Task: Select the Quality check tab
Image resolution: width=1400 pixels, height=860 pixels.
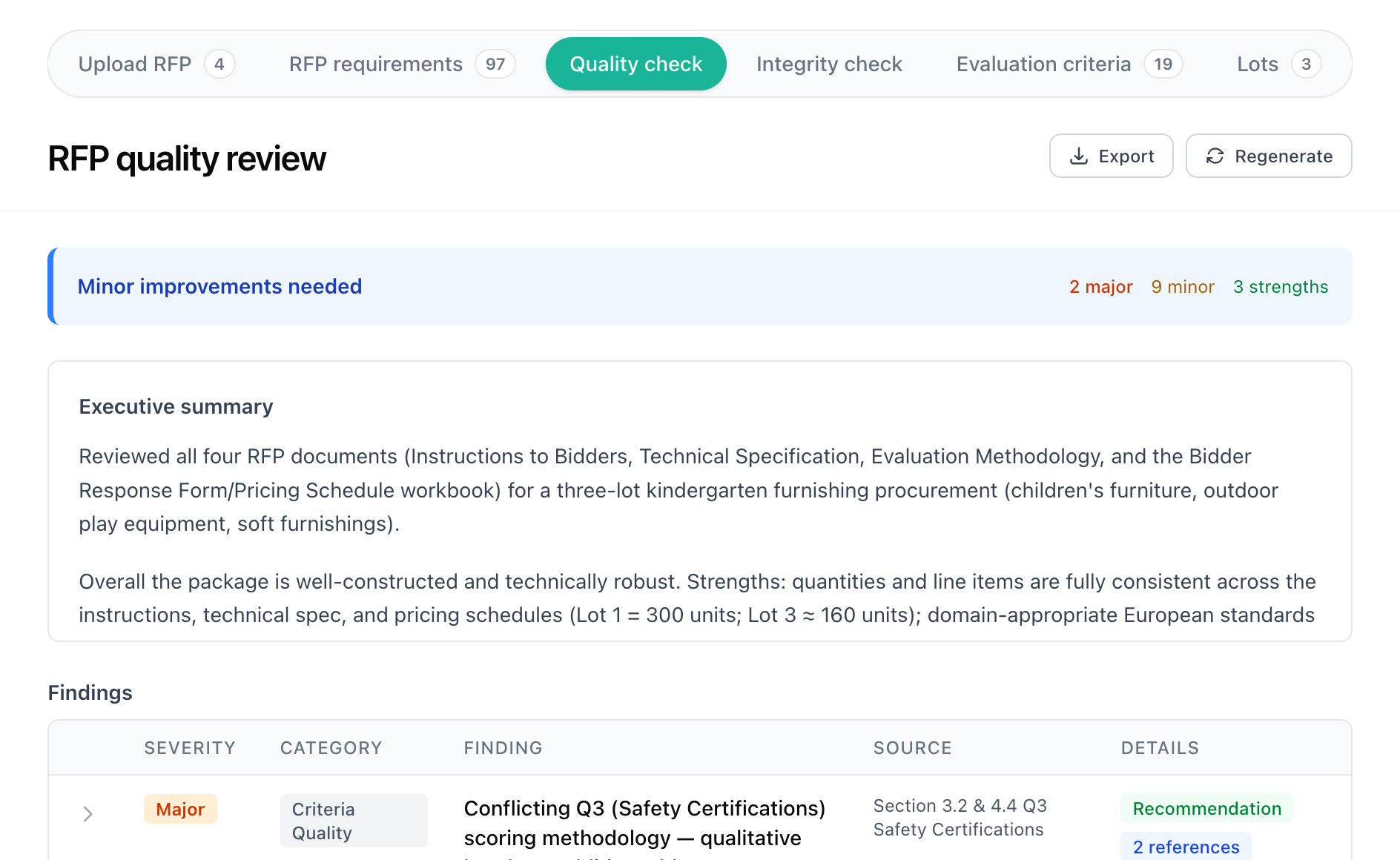Action: click(636, 64)
